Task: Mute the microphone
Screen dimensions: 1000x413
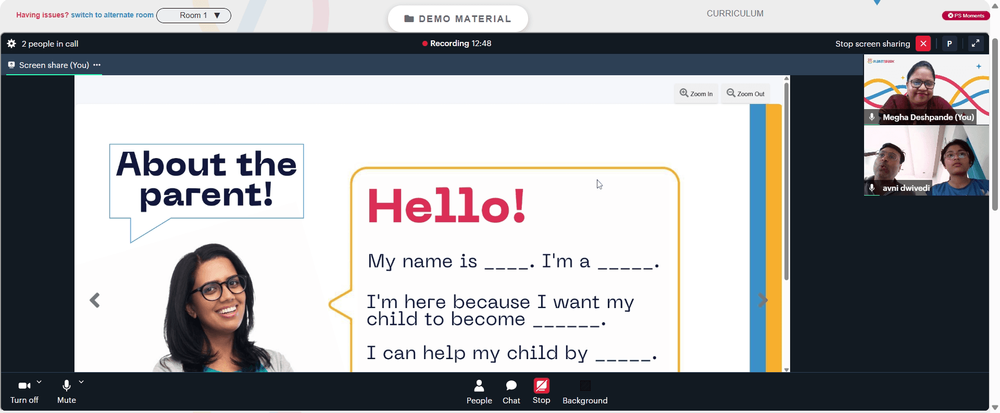Action: click(x=66, y=391)
